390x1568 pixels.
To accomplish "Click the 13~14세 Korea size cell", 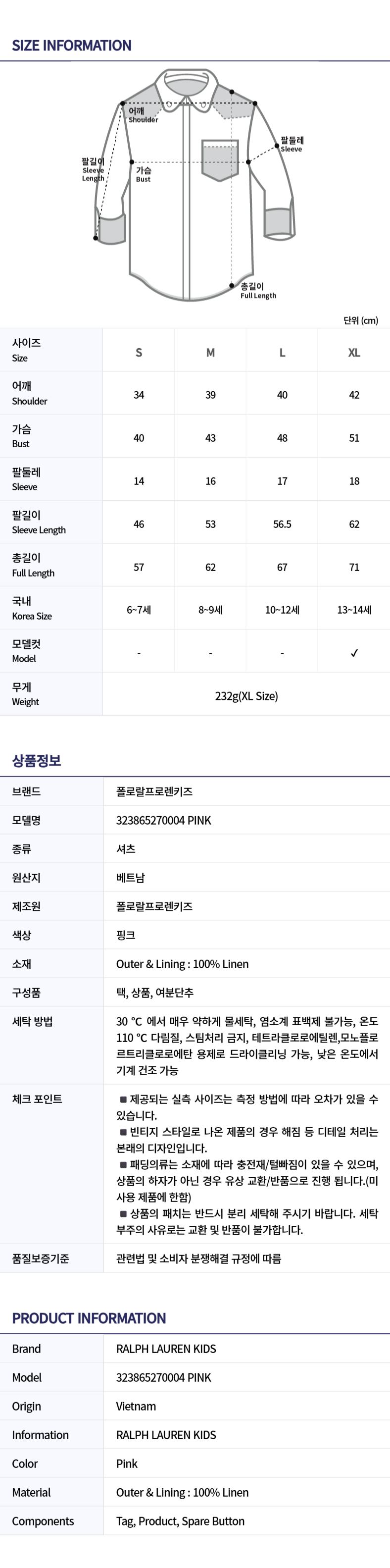I will coord(354,609).
